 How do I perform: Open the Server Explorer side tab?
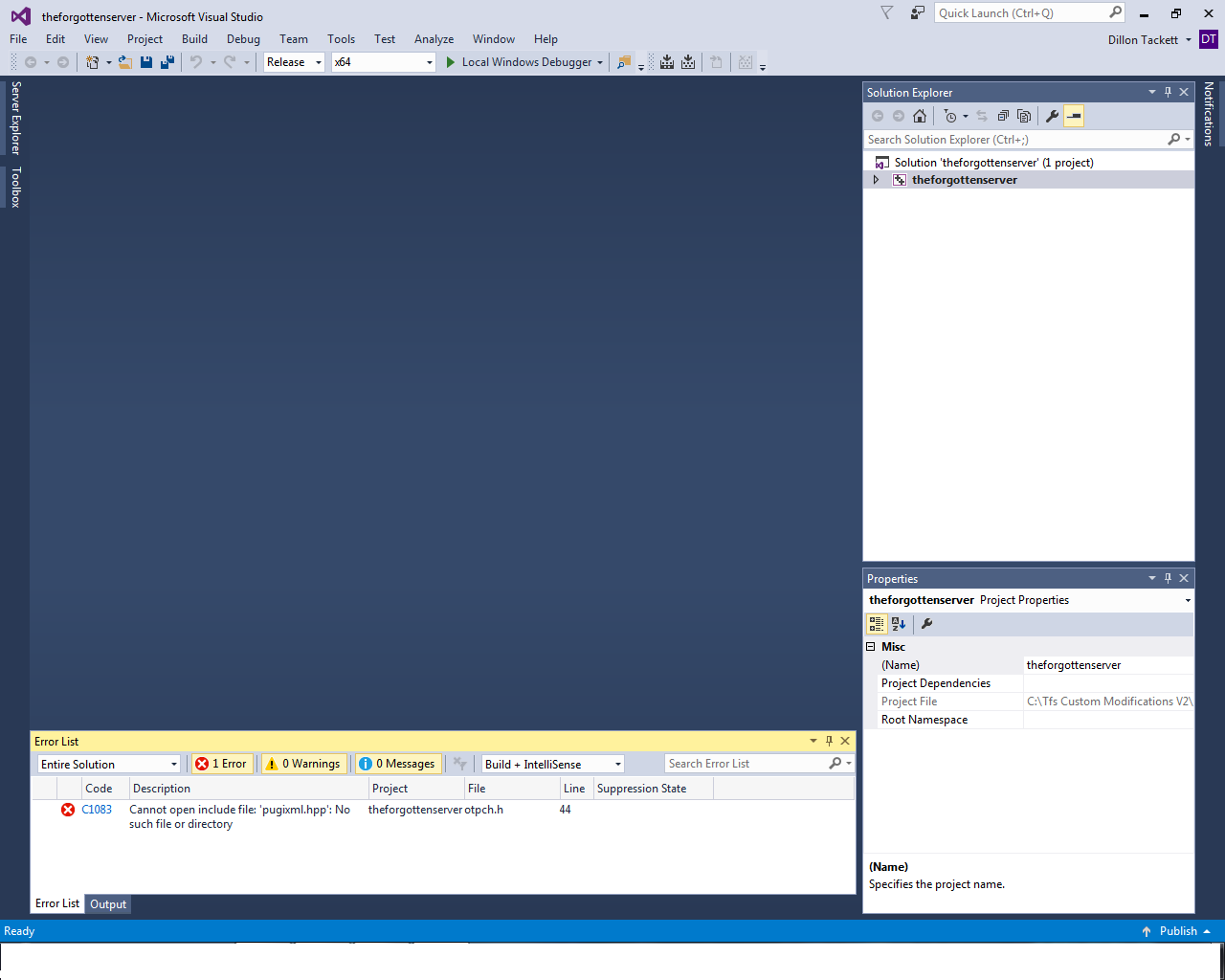pos(15,118)
